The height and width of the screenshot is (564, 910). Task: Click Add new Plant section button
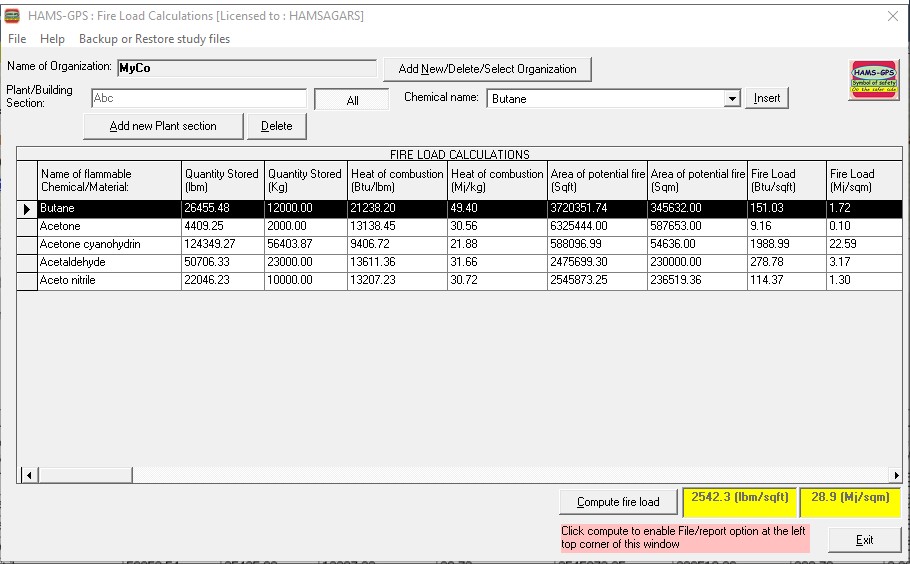click(x=163, y=126)
